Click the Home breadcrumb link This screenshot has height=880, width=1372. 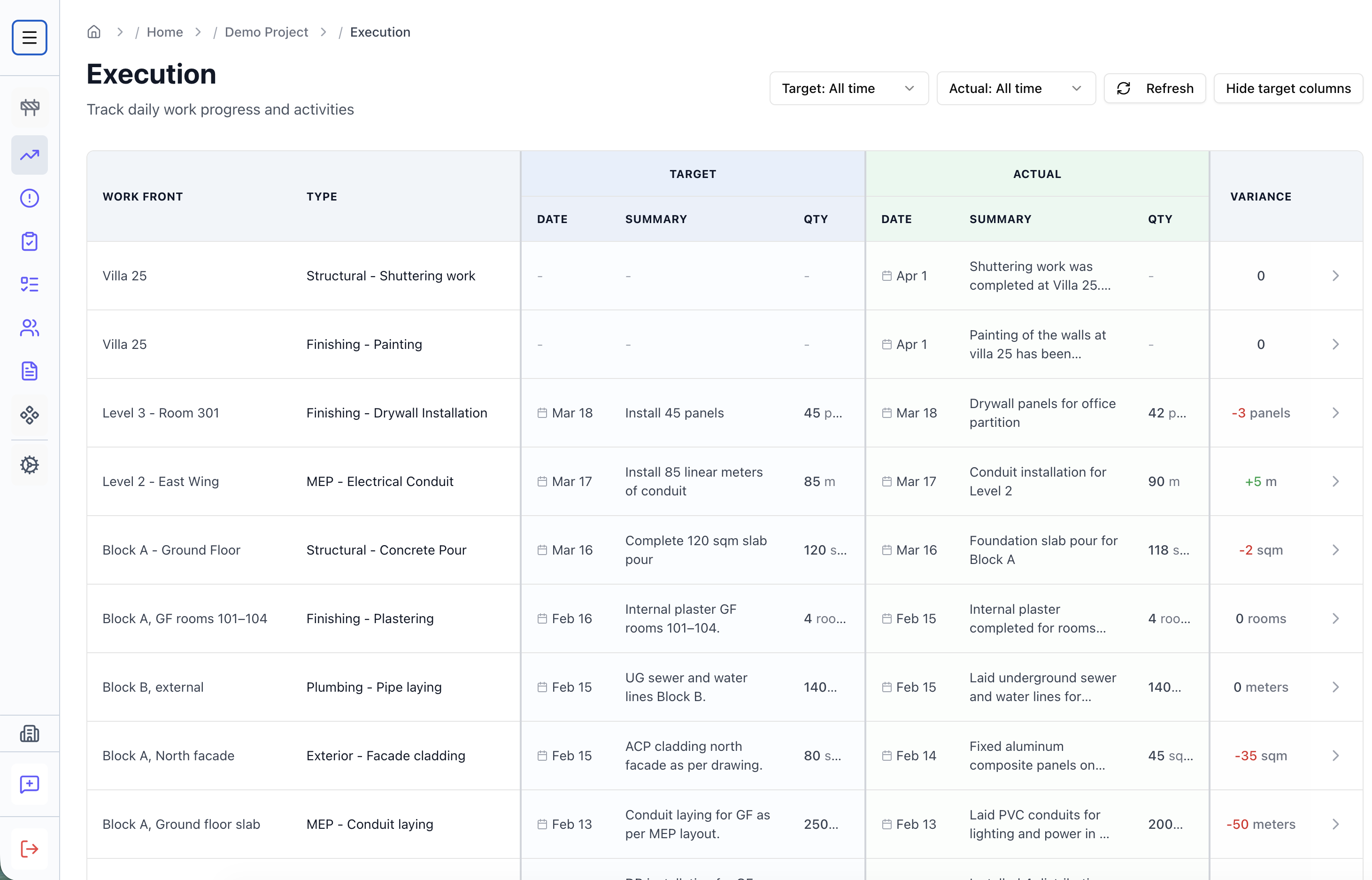(x=164, y=32)
